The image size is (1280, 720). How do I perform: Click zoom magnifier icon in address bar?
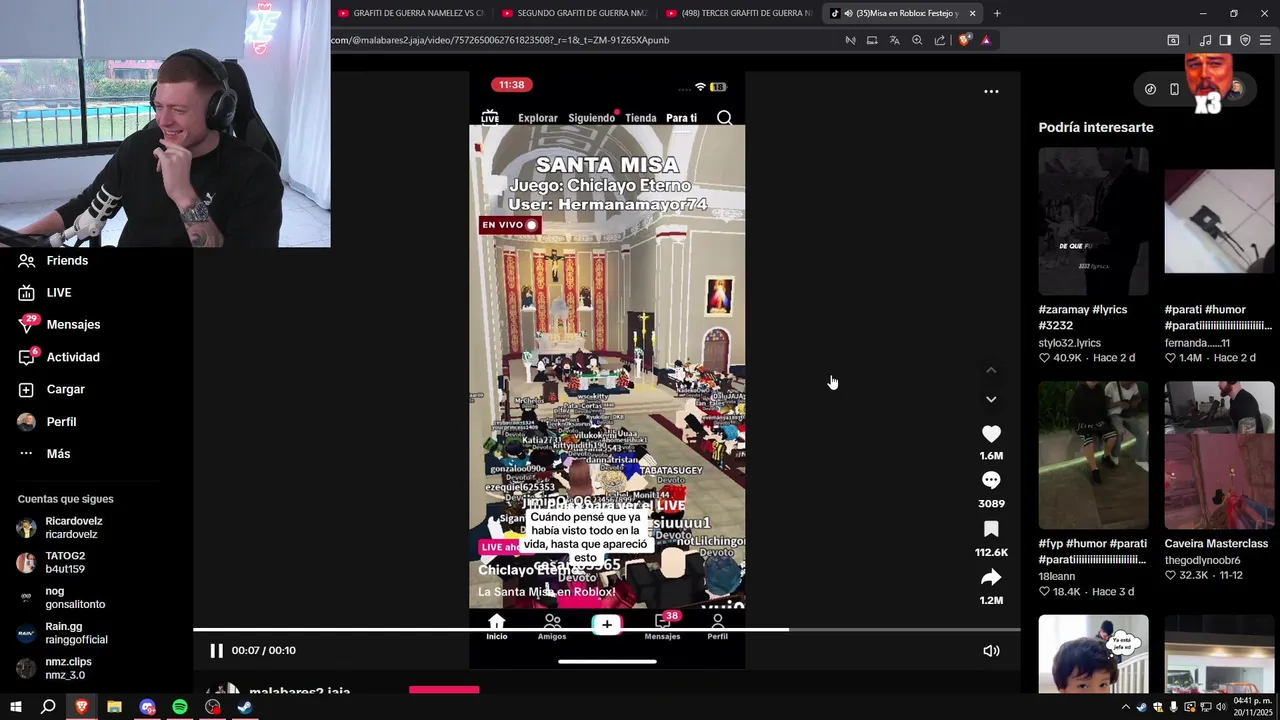[x=917, y=40]
